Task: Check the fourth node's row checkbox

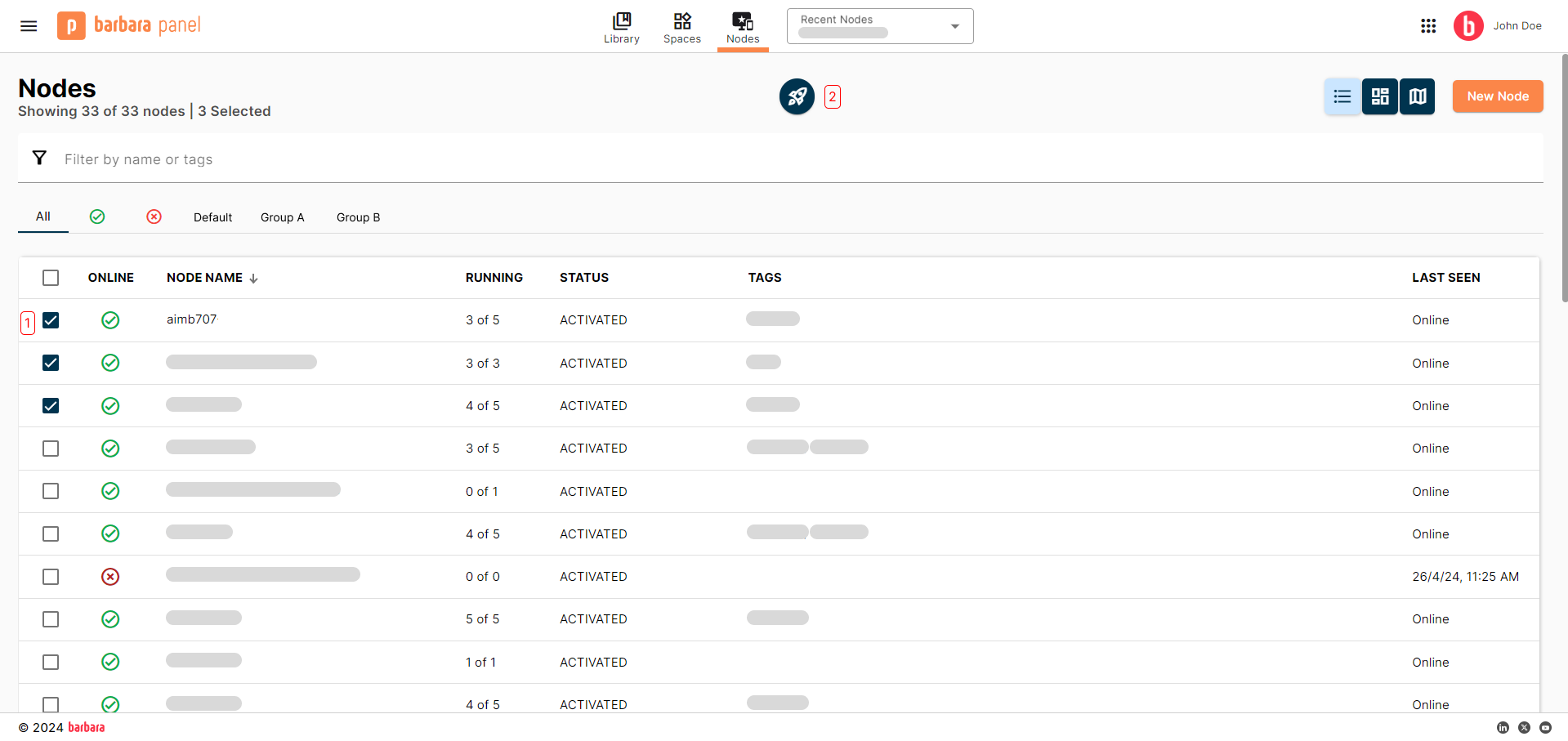Action: (x=50, y=448)
